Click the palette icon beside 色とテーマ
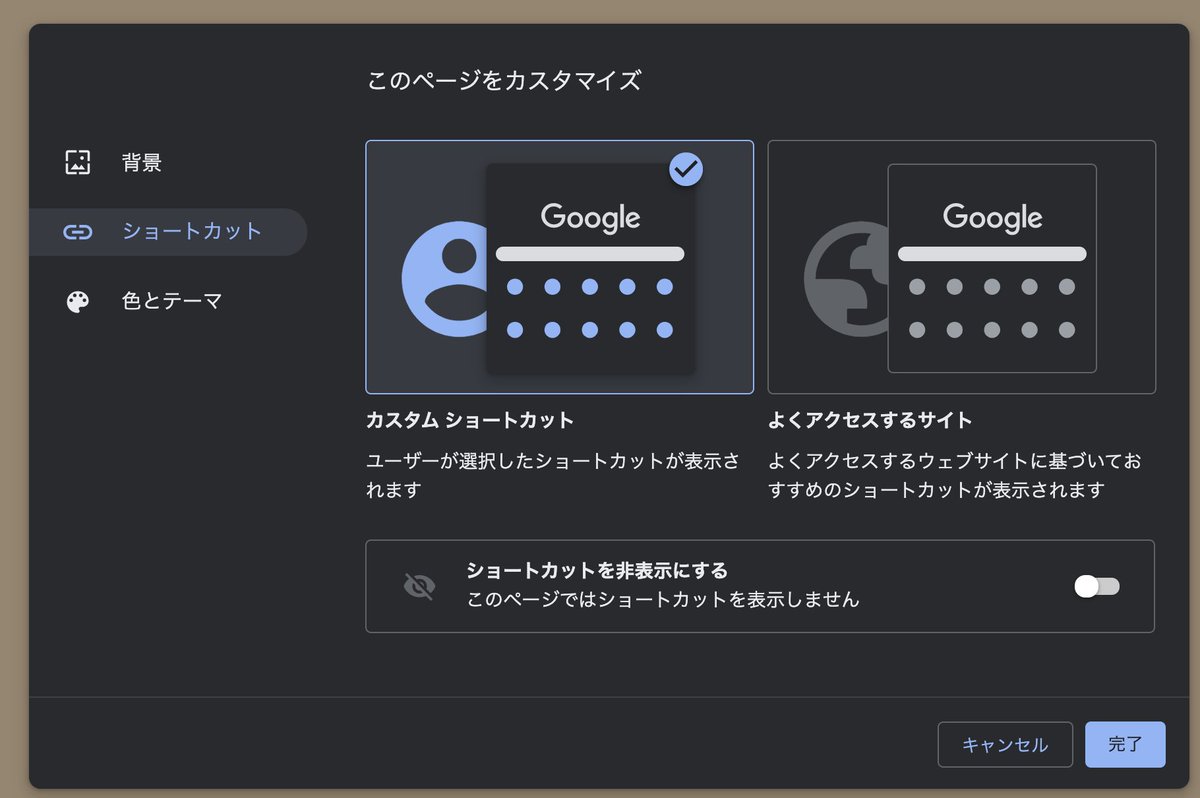1200x798 pixels. (x=78, y=302)
